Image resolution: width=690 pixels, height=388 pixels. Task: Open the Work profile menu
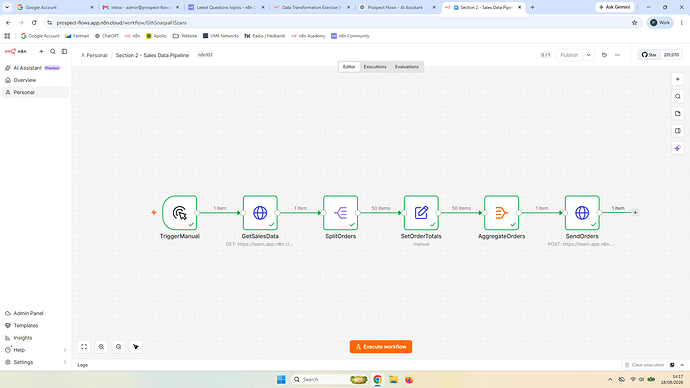(x=660, y=22)
